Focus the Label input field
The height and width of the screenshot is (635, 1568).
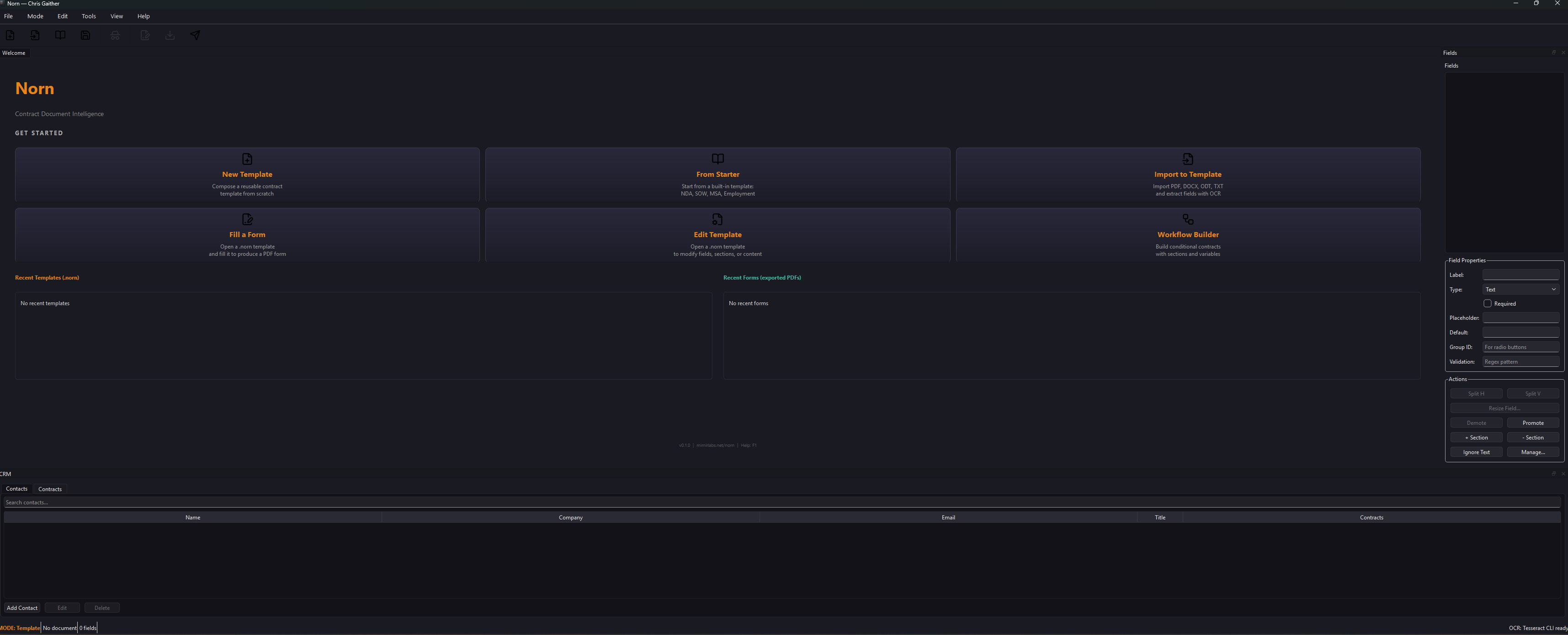click(1520, 275)
